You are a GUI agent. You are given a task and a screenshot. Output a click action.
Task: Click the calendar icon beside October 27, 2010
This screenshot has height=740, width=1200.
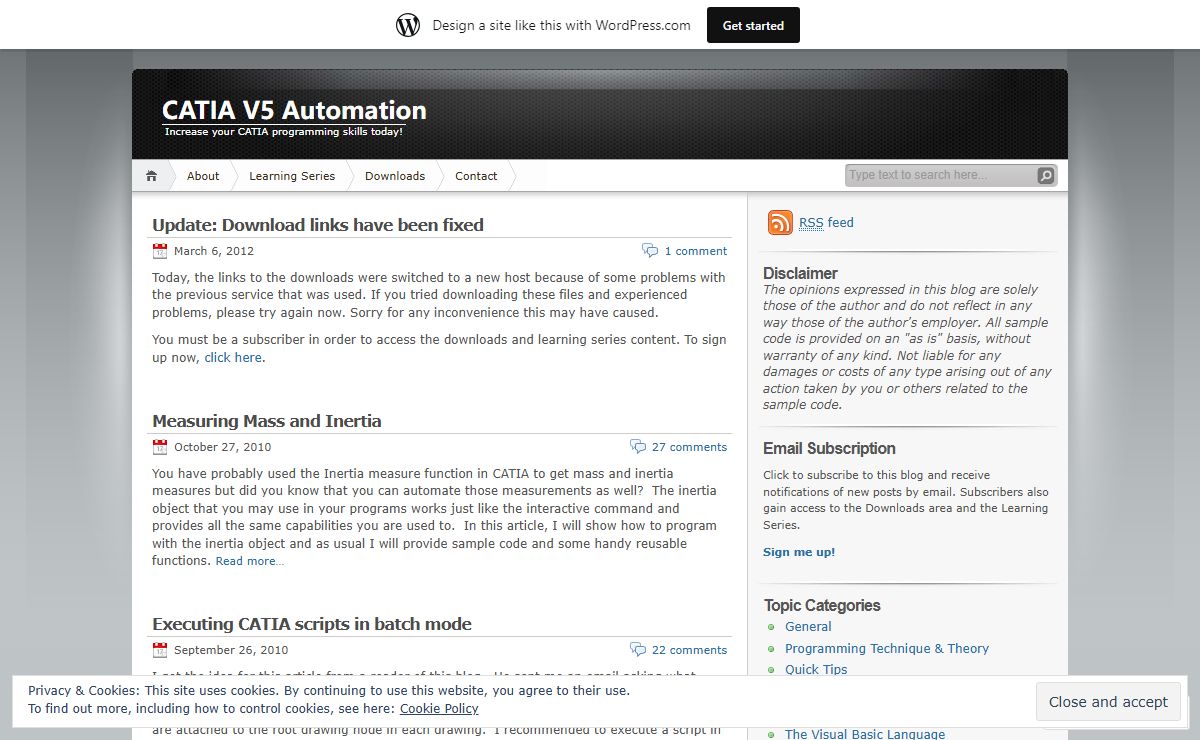pyautogui.click(x=160, y=447)
